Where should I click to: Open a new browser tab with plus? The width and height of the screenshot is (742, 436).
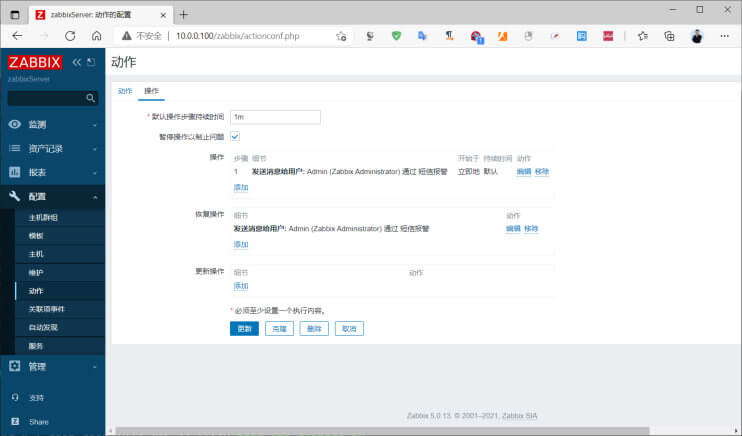[184, 15]
